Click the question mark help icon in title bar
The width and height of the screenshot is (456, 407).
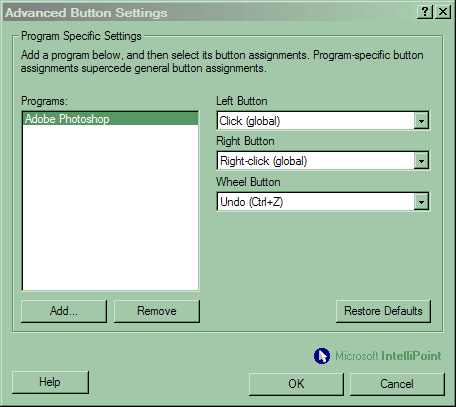(x=425, y=12)
